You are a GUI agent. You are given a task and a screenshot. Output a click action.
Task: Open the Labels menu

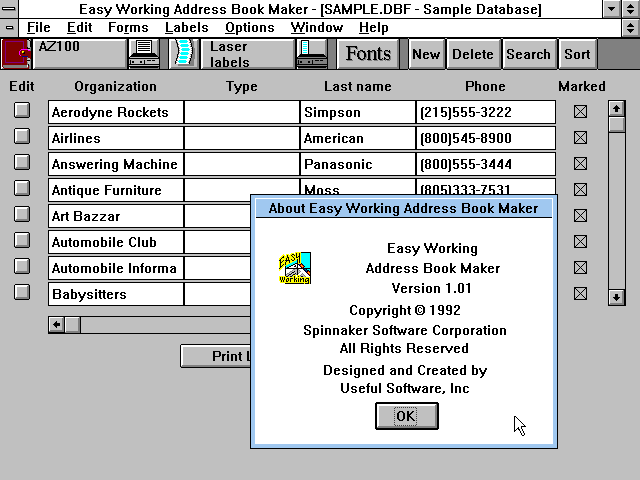[x=187, y=28]
